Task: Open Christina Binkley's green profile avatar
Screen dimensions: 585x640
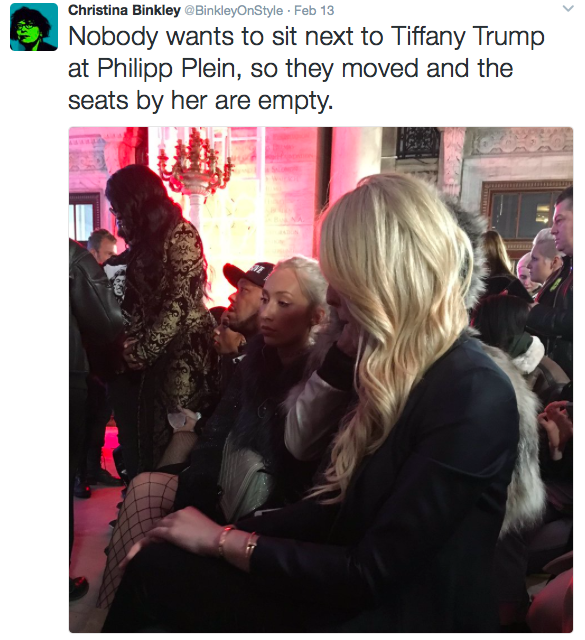Action: click(x=33, y=27)
